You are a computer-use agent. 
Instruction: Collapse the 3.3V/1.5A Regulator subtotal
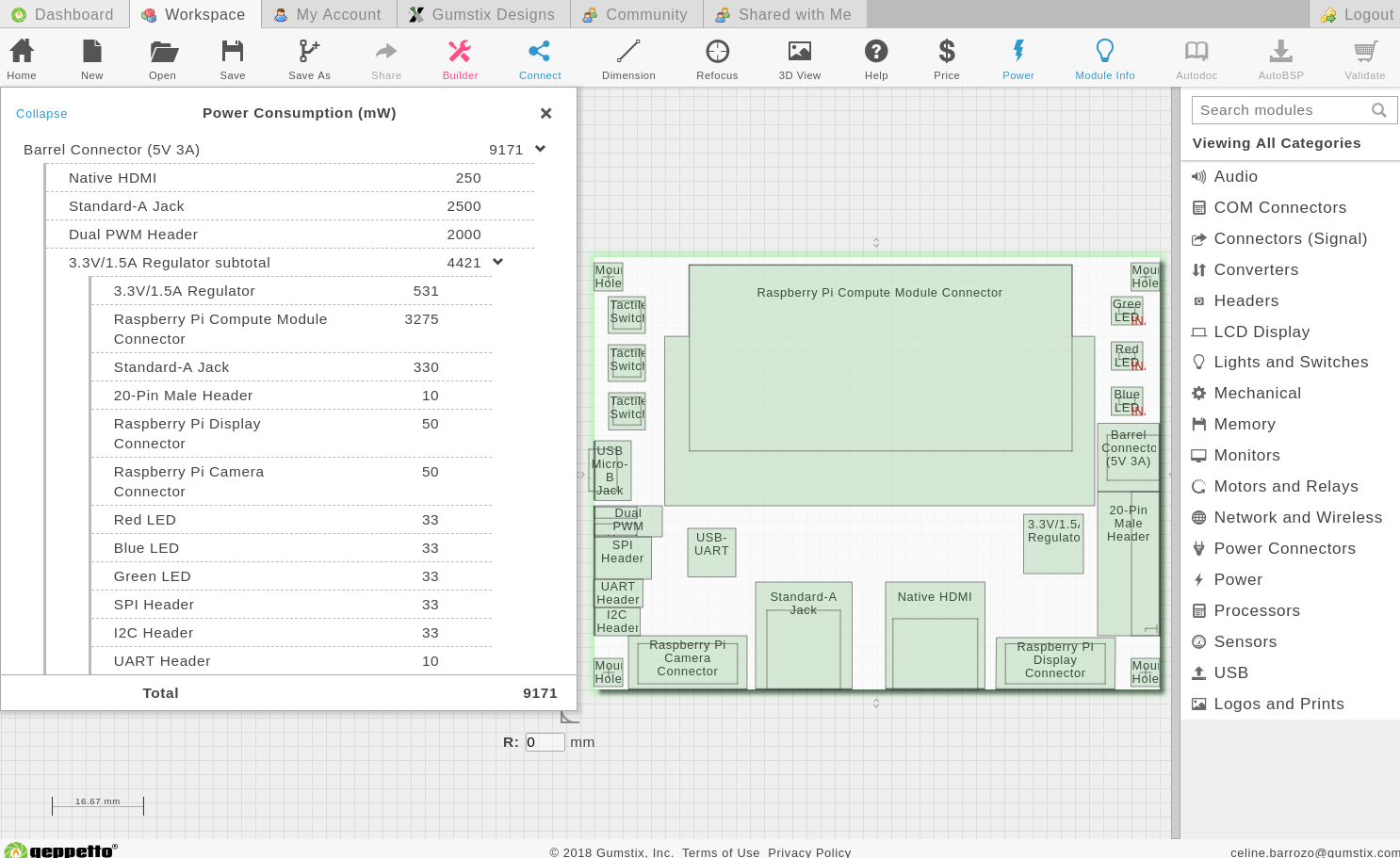click(497, 262)
